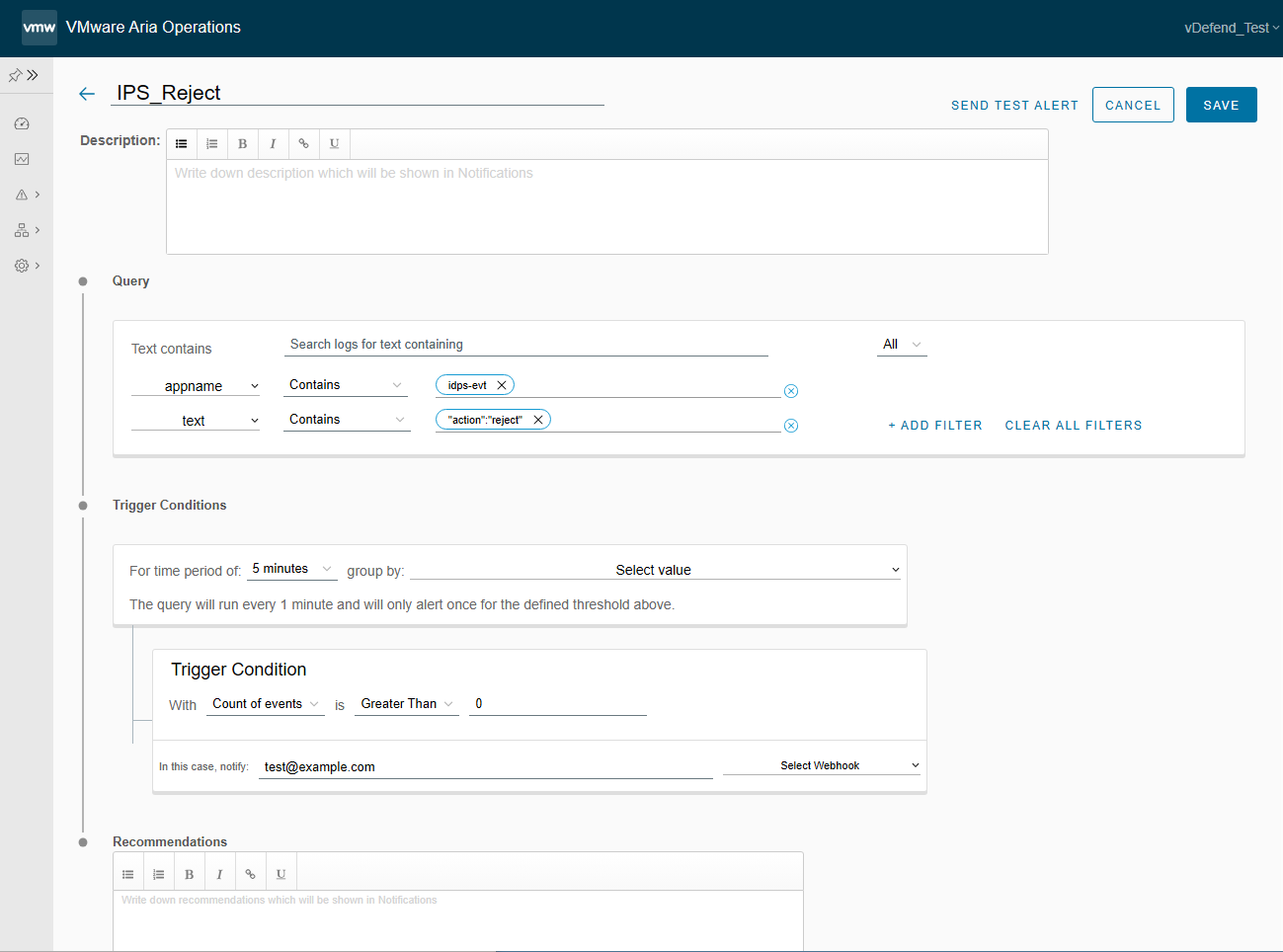Remove the "action":"reject" filter chip
The image size is (1283, 952).
pyautogui.click(x=538, y=420)
